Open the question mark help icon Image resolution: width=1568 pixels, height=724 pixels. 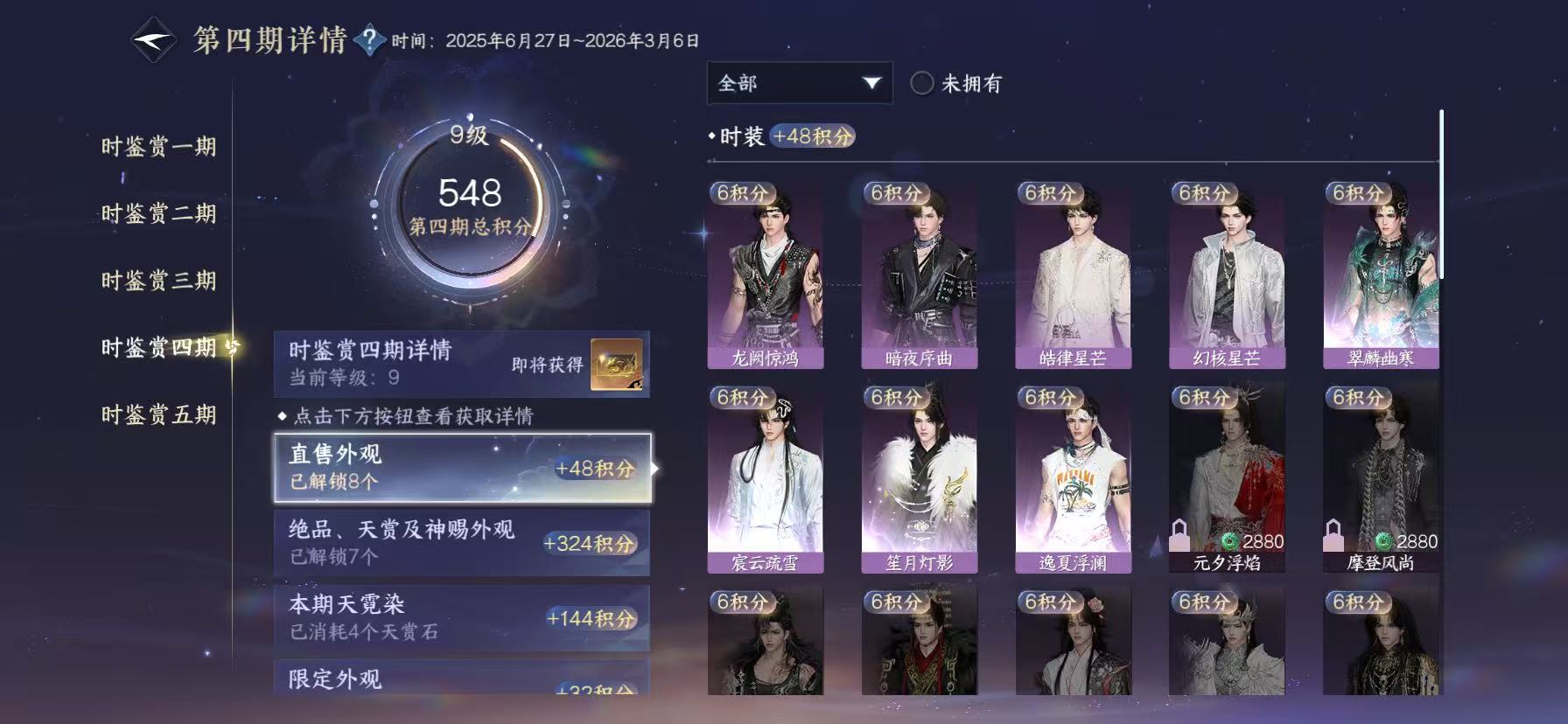[x=370, y=40]
